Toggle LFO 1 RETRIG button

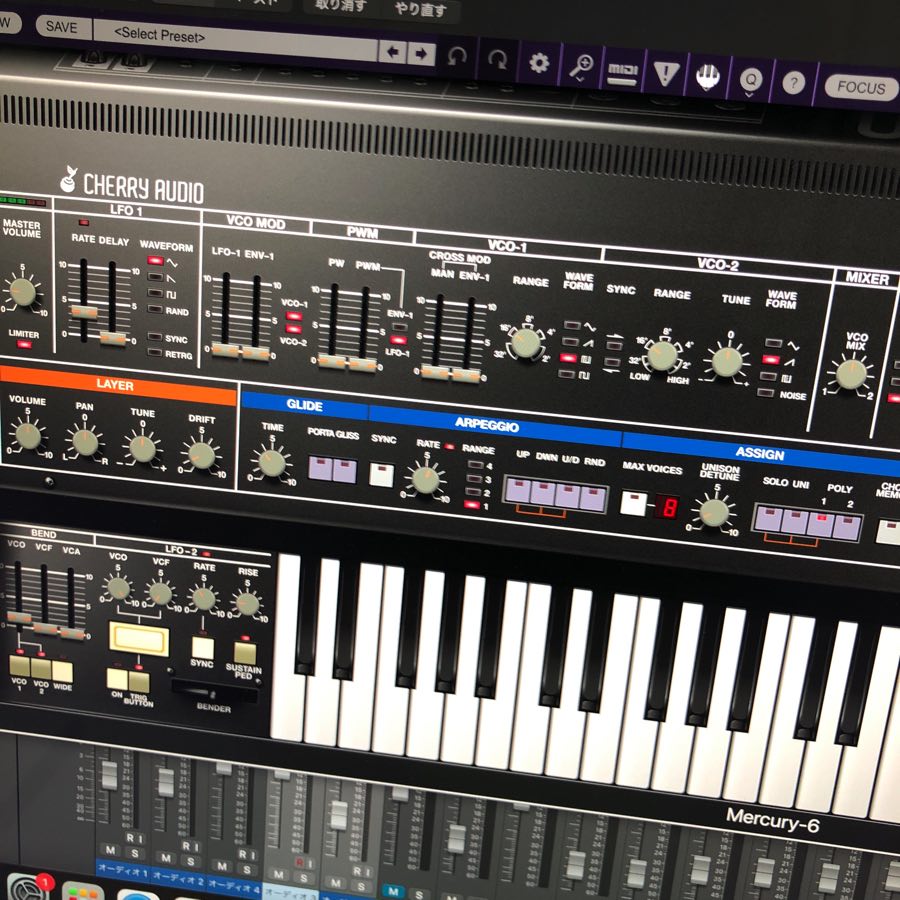[154, 352]
